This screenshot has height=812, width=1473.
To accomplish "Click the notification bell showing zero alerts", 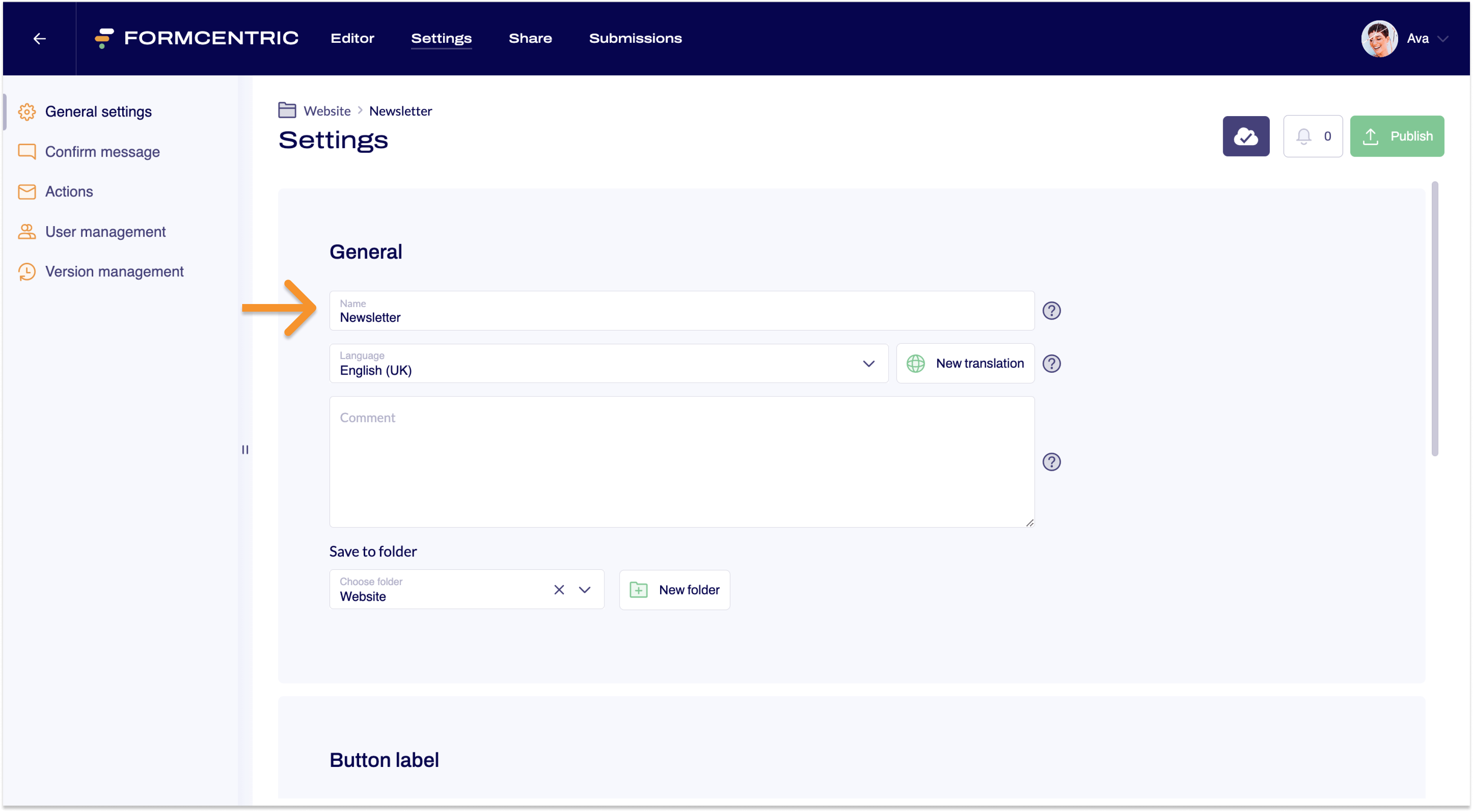I will pyautogui.click(x=1304, y=136).
